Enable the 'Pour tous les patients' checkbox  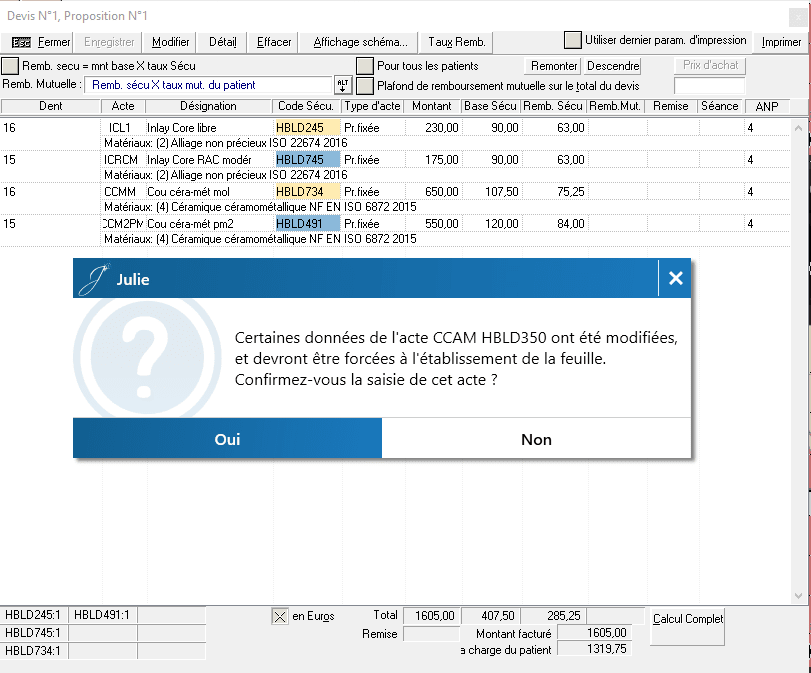click(366, 66)
